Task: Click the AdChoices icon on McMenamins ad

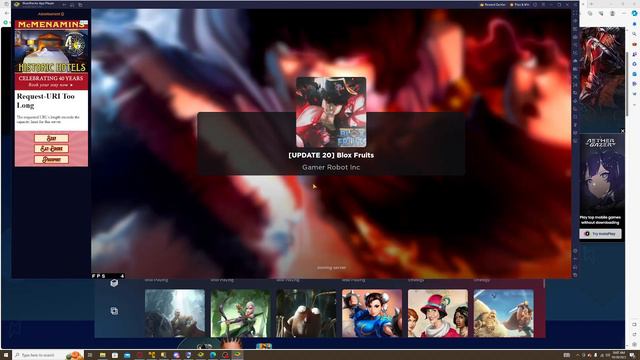Action: coord(84,22)
